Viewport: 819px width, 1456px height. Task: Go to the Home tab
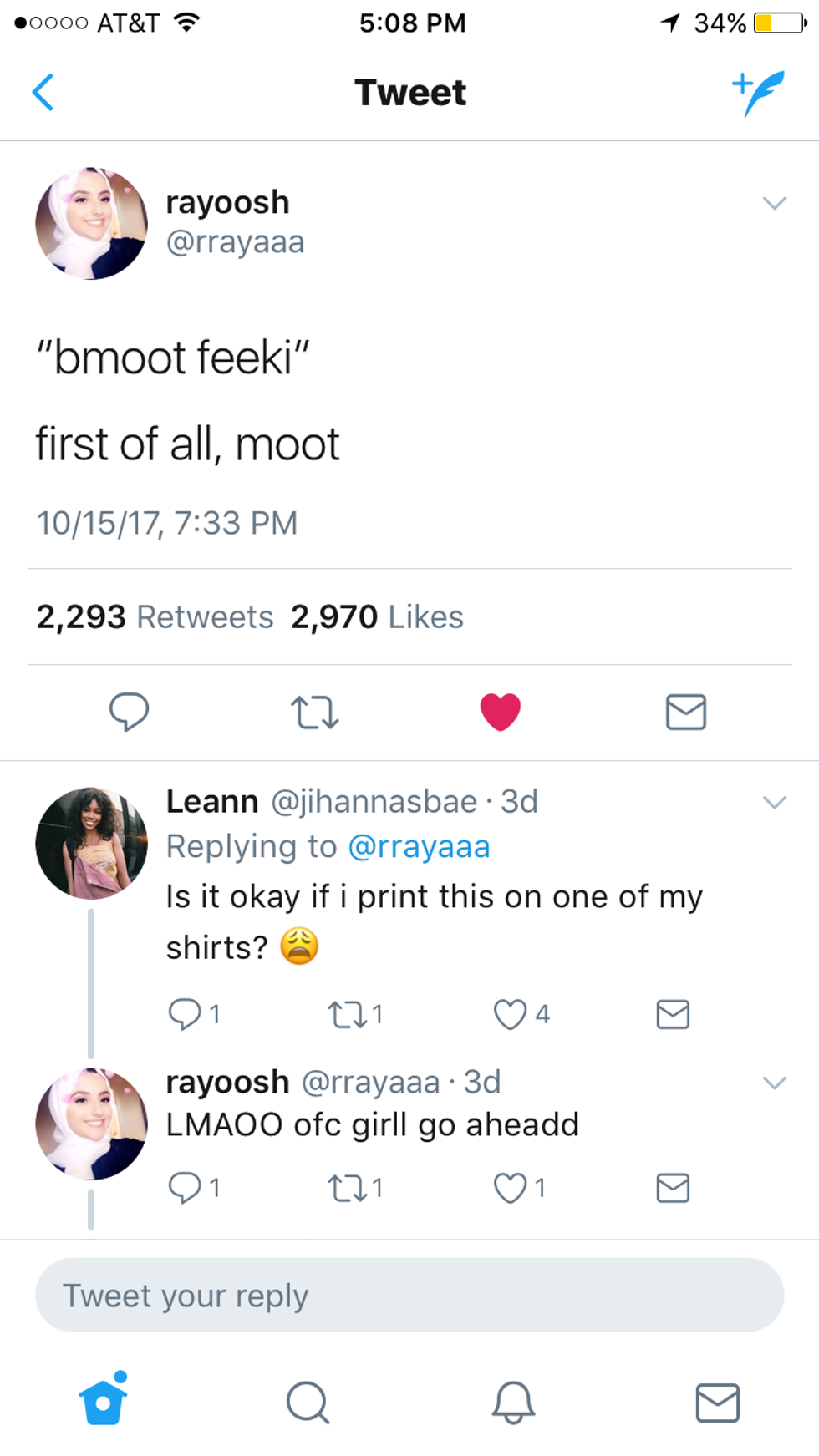pos(104,1401)
